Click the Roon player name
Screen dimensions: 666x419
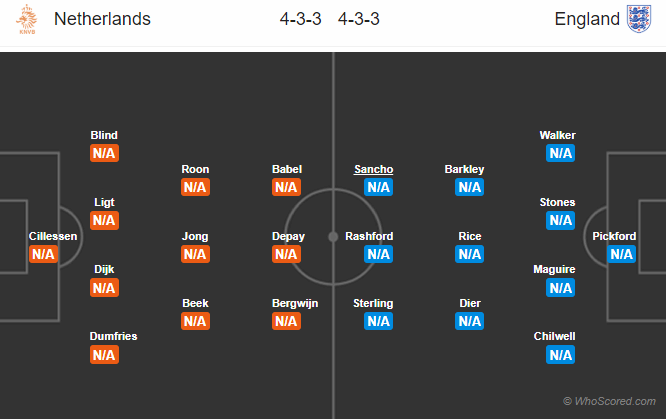coord(195,169)
